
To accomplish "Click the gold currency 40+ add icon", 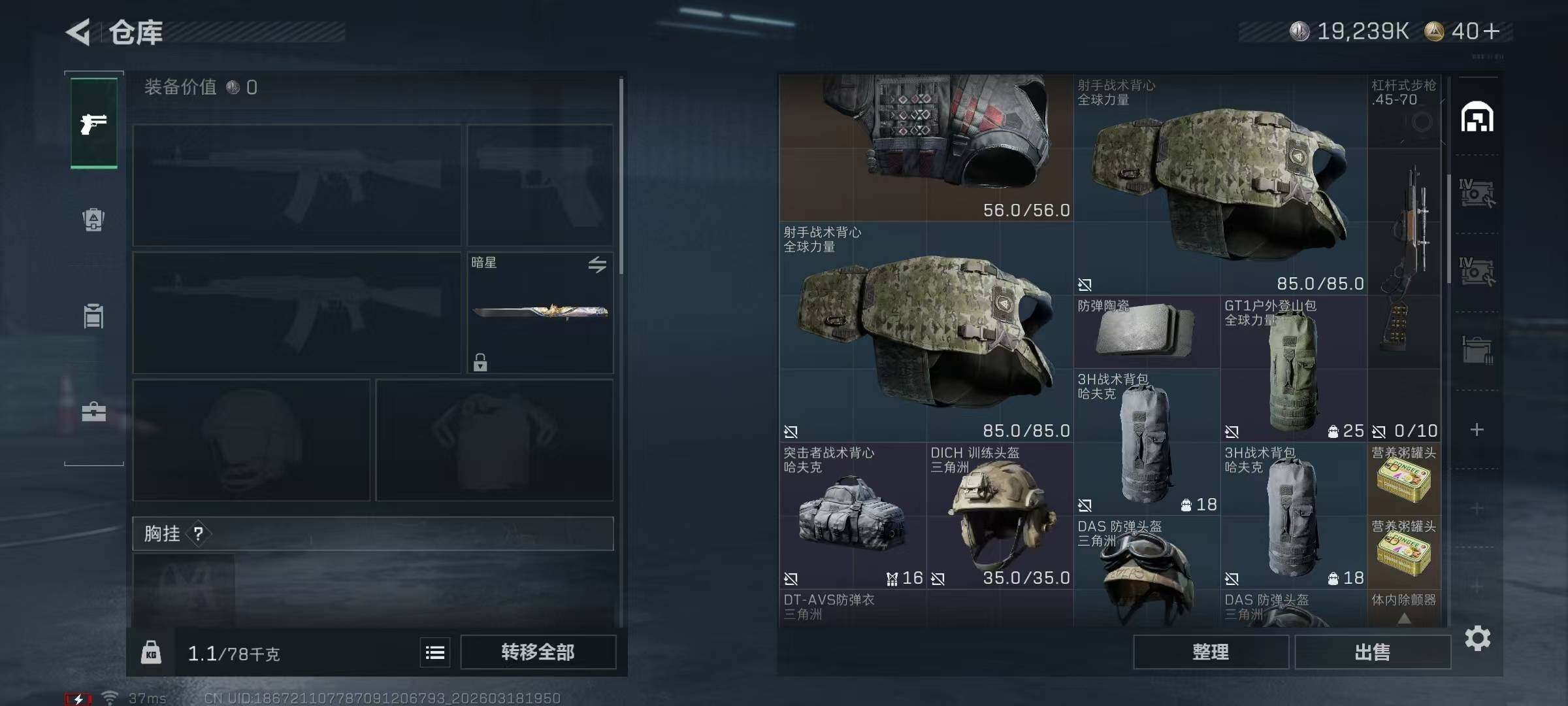I will pyautogui.click(x=1492, y=31).
